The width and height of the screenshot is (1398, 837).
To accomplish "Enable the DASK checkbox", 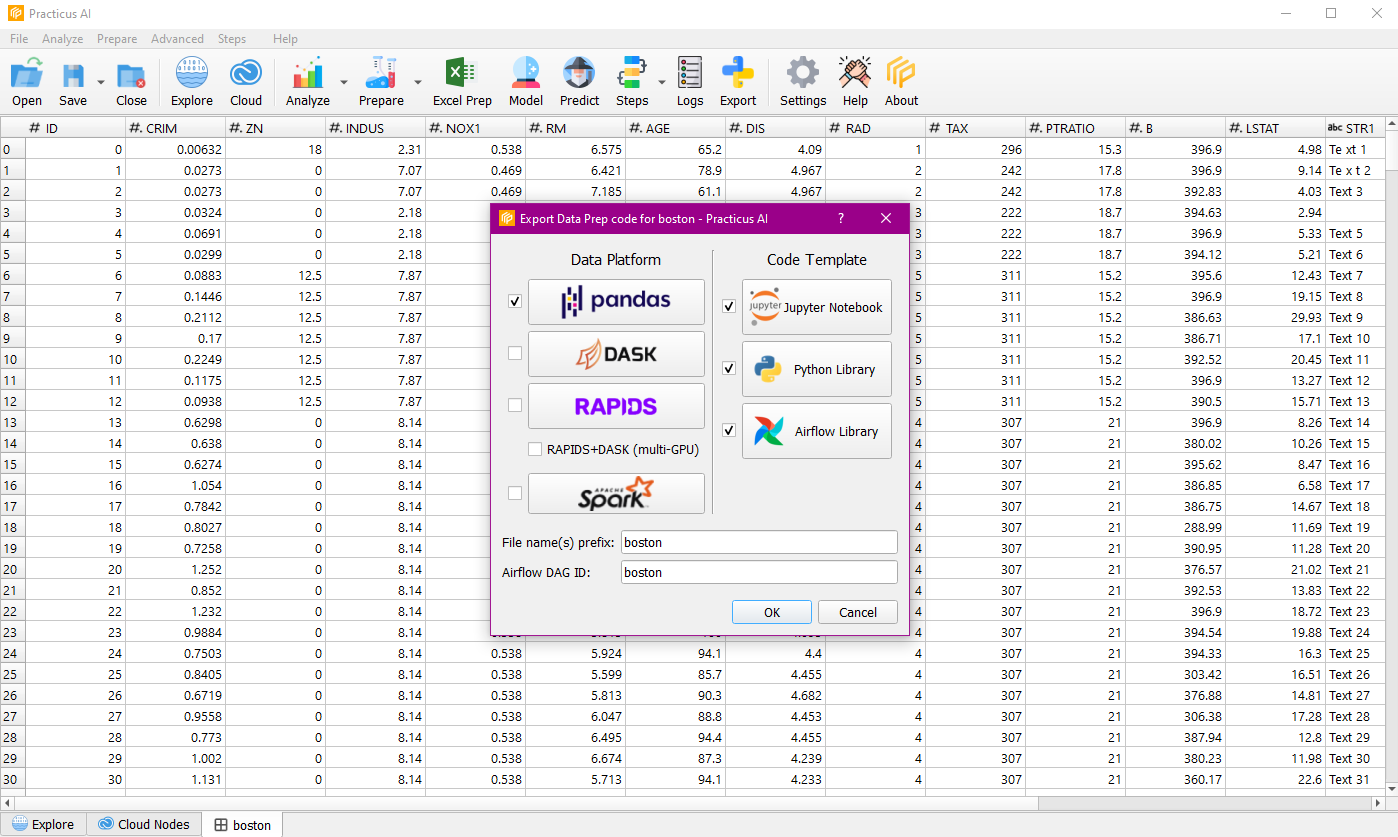I will 515,353.
